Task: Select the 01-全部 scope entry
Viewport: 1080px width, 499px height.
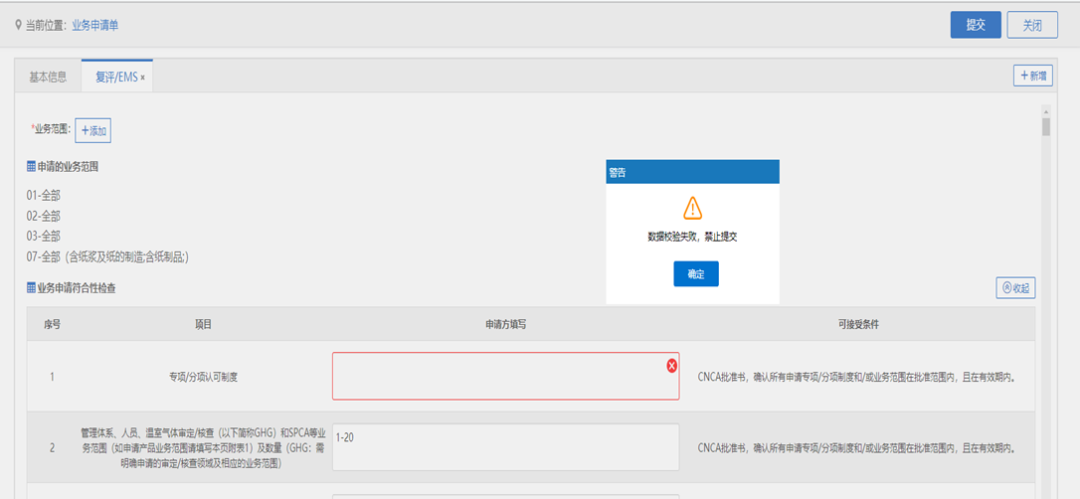Action: (43, 196)
